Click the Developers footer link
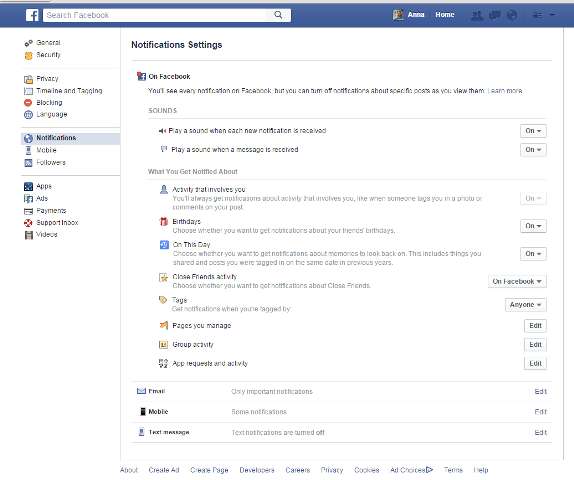Viewport: 574px width, 480px height. point(257,470)
